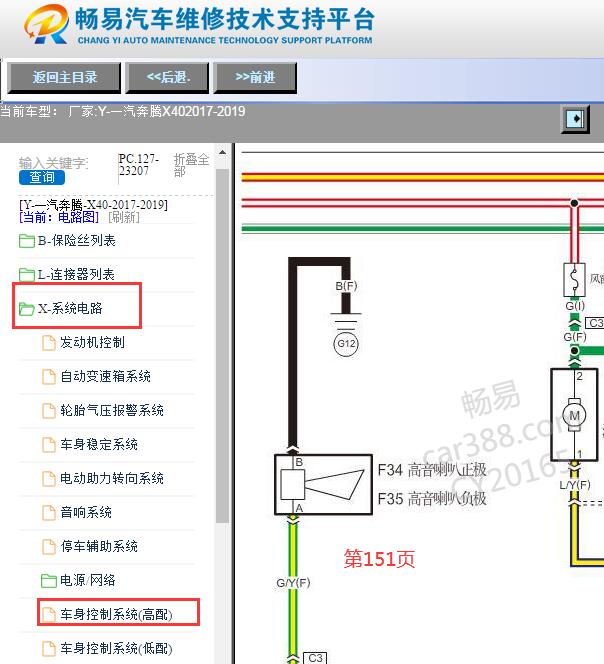604x664 pixels.
Task: Go back with the <<后退 button
Action: click(168, 77)
